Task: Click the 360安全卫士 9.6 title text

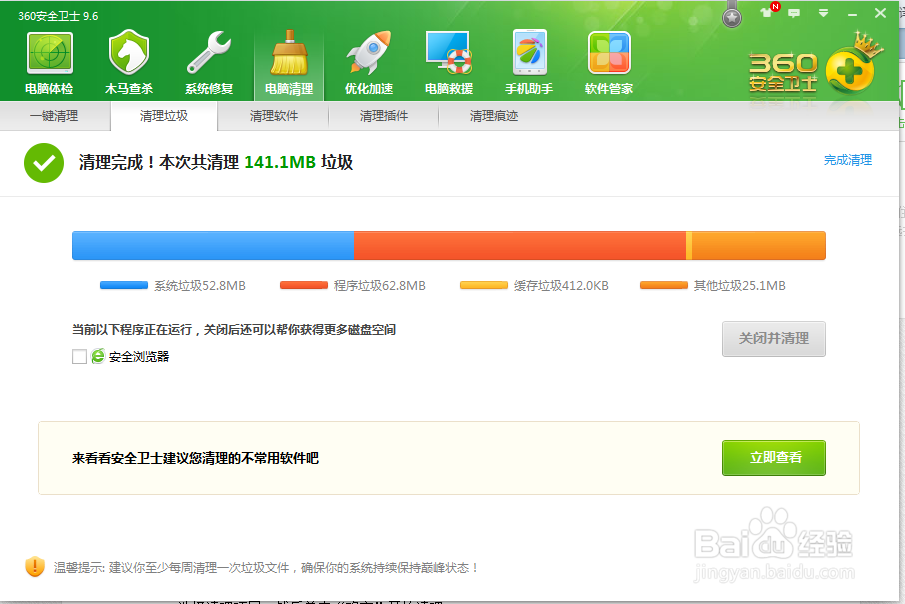Action: coord(58,16)
